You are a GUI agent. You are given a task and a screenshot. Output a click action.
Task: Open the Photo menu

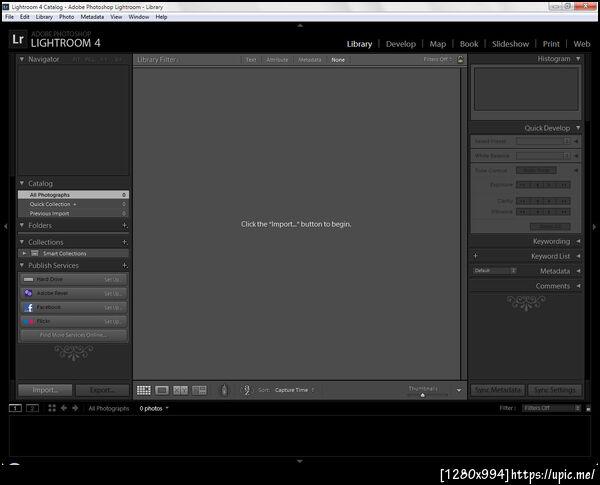tap(67, 17)
